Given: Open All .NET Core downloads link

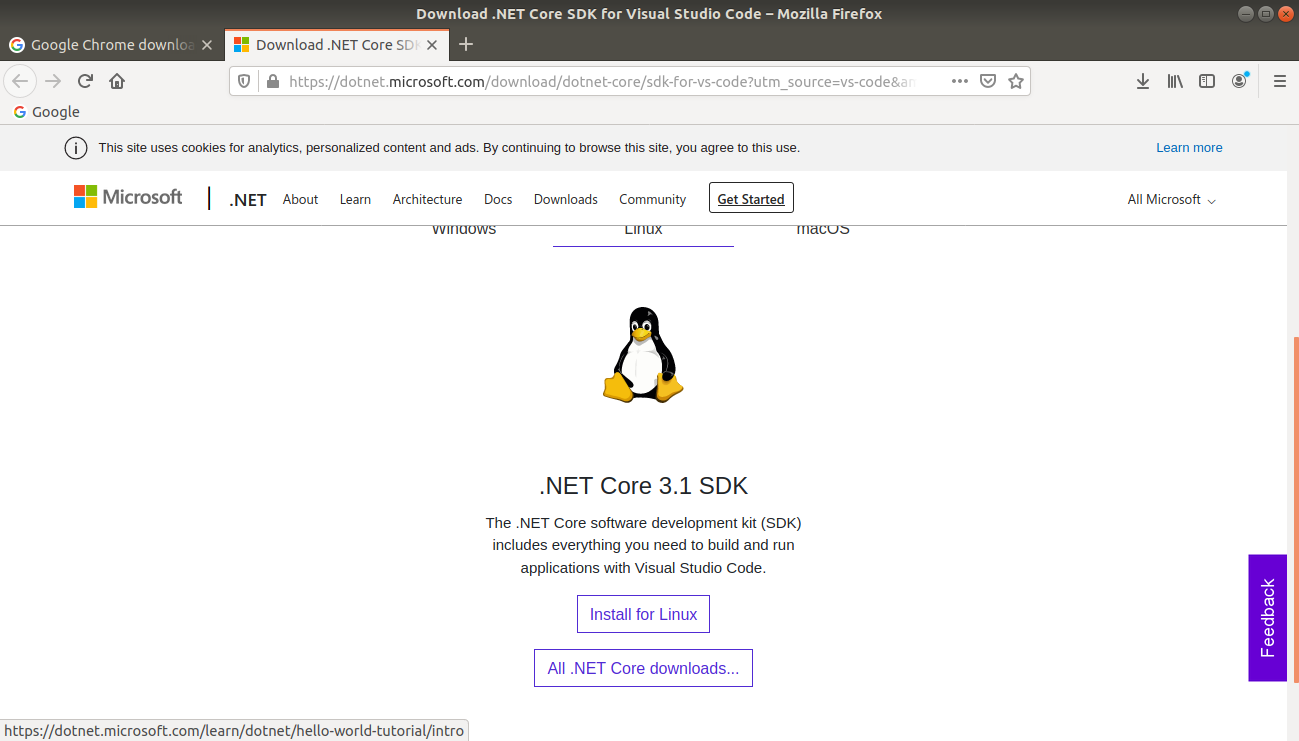Looking at the screenshot, I should [x=643, y=668].
